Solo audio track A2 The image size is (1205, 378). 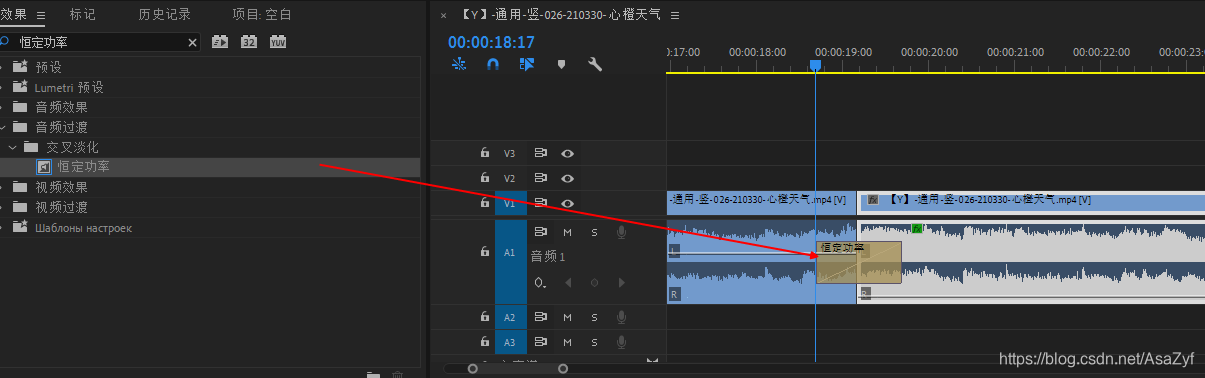pos(594,317)
